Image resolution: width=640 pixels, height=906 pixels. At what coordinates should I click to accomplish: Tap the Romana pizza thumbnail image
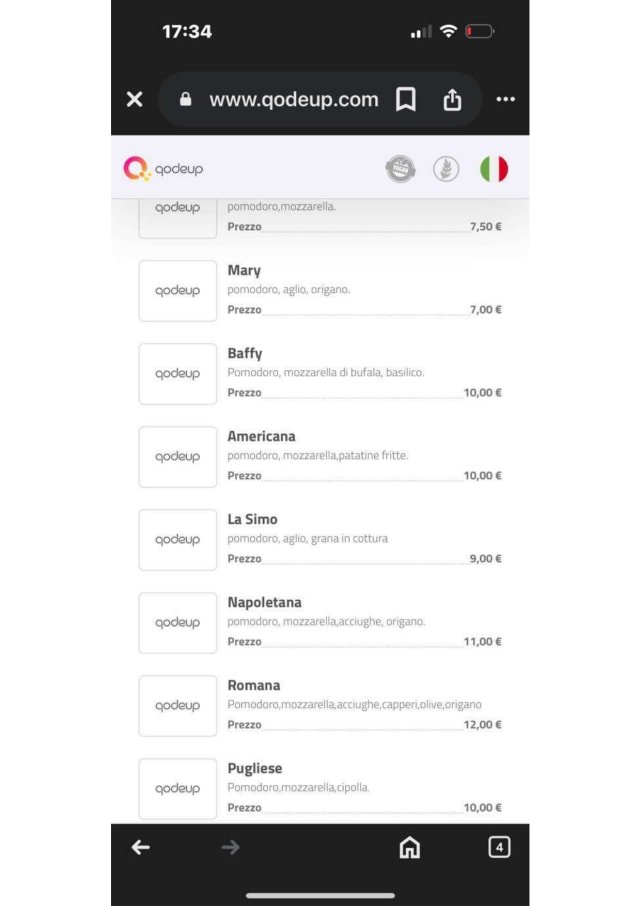coord(177,706)
